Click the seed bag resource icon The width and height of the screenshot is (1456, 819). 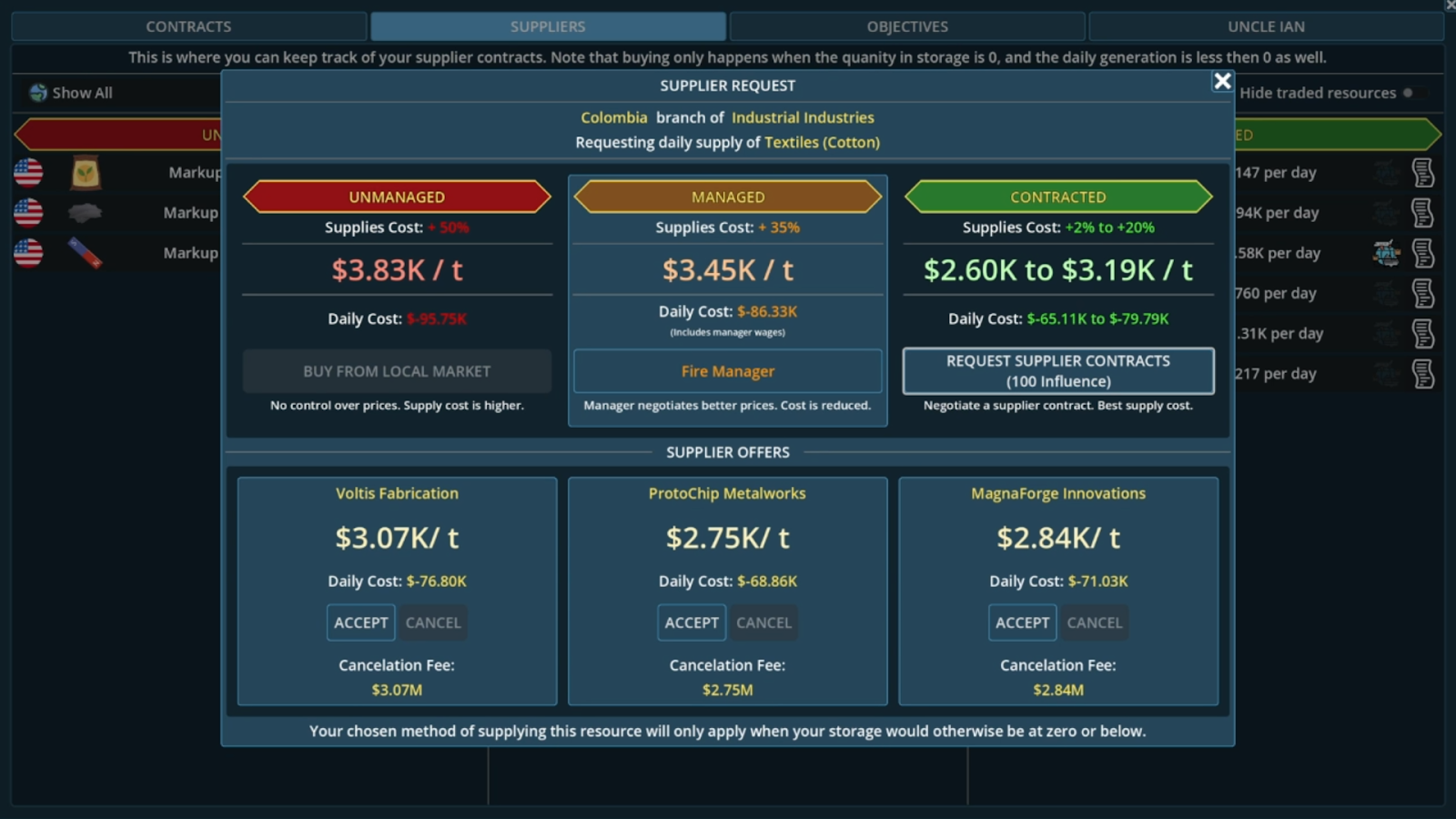pyautogui.click(x=86, y=173)
